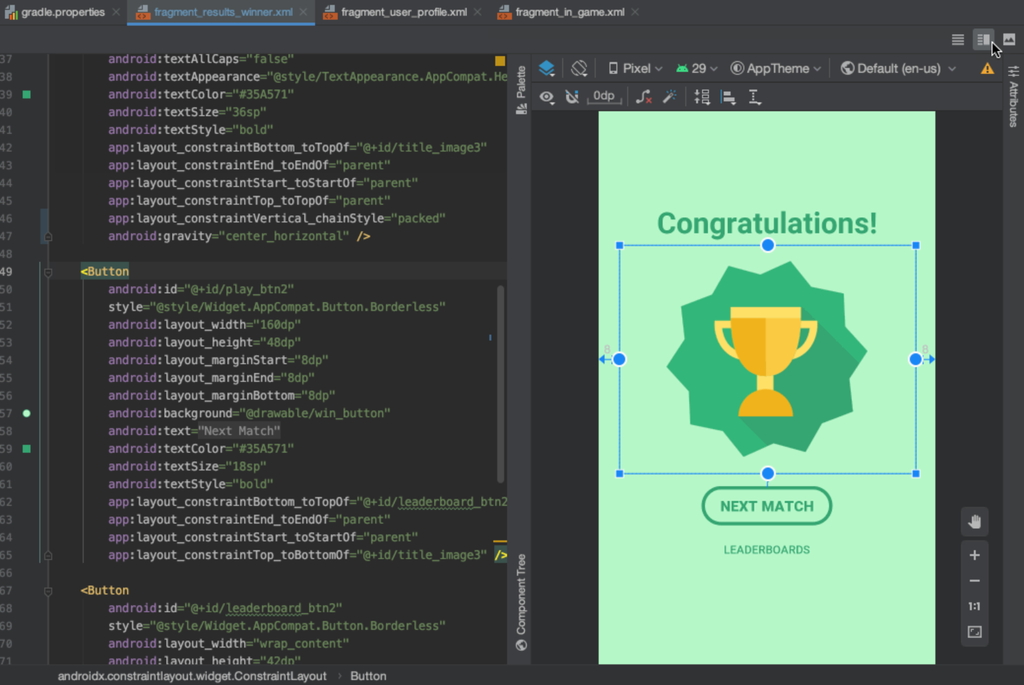Switch to Code view mode

(957, 40)
